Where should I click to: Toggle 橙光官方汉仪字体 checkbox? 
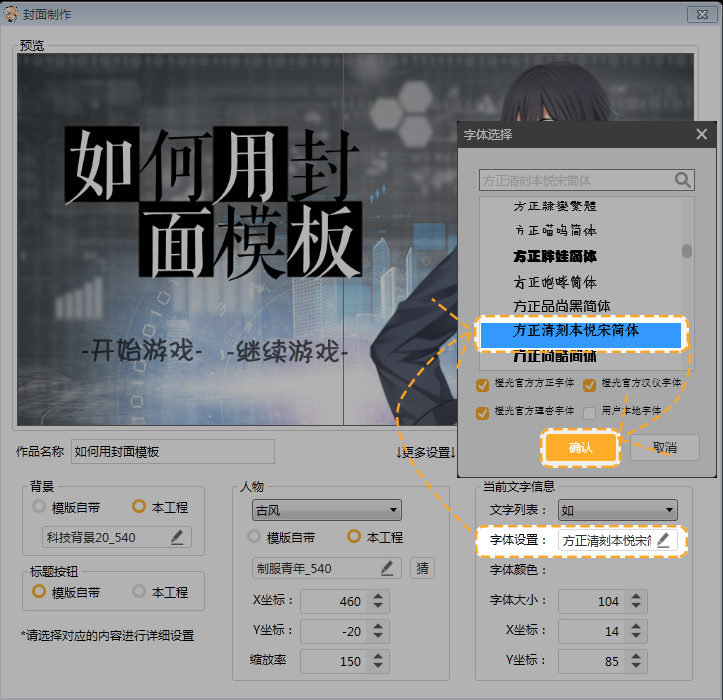[590, 384]
